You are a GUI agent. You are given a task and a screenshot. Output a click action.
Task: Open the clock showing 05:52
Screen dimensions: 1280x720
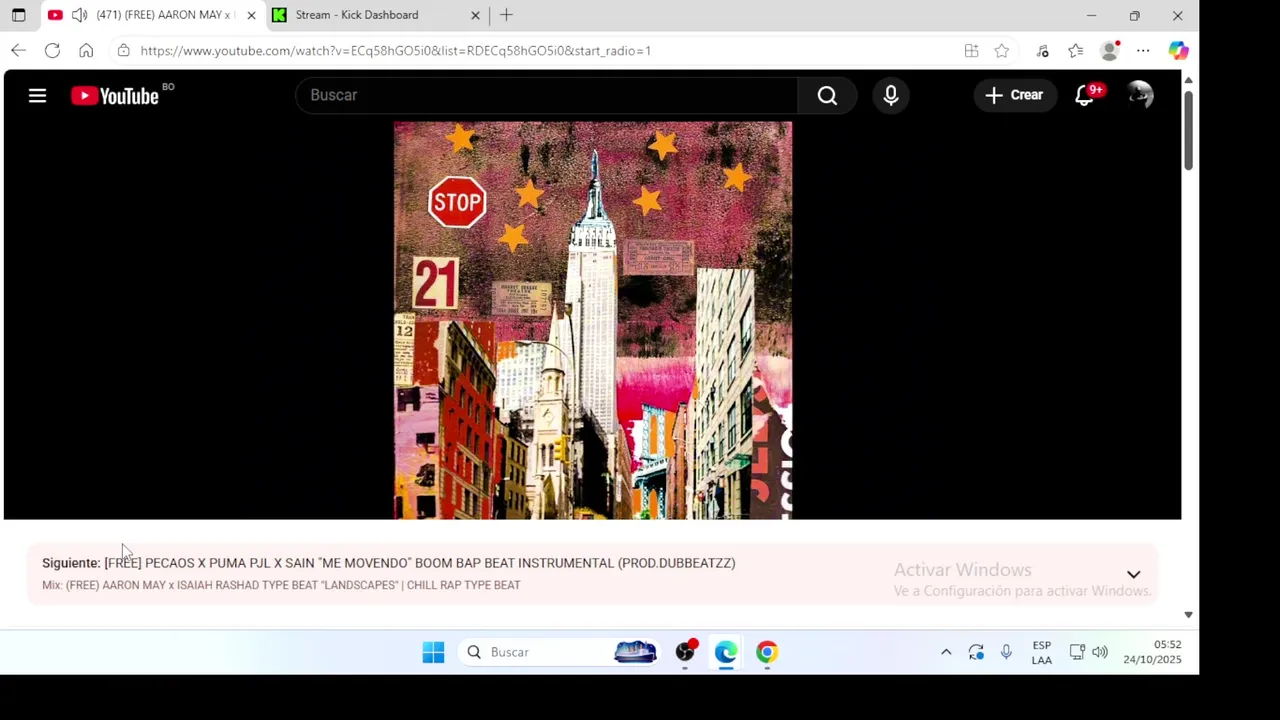[1152, 652]
